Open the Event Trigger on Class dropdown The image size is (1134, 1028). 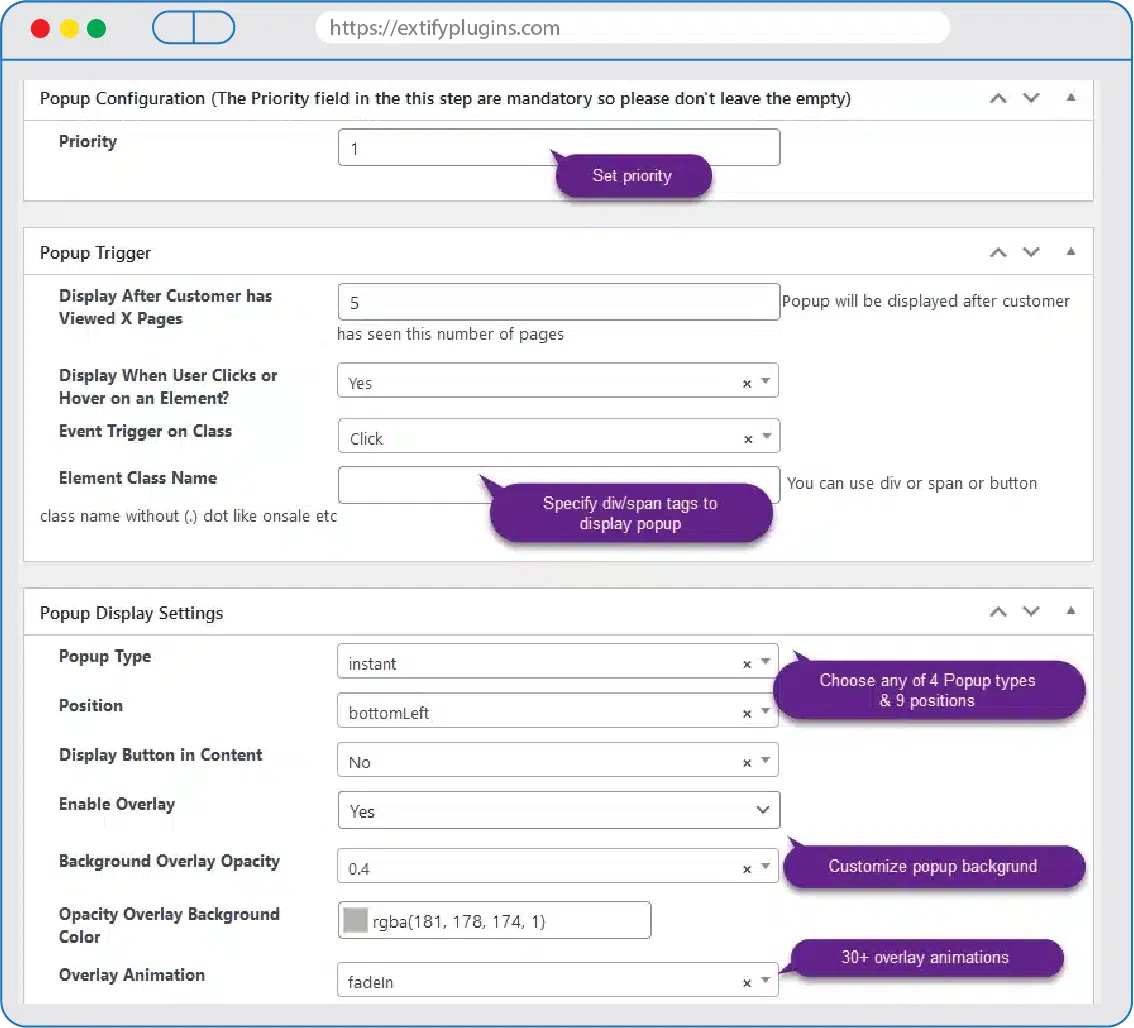tap(765, 437)
